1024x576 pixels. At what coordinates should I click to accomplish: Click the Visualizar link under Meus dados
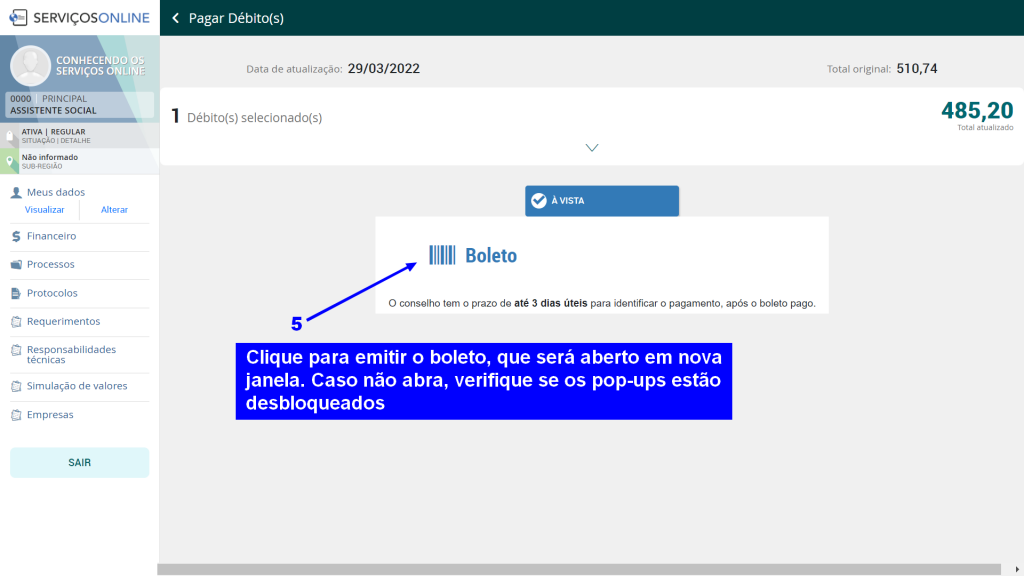(44, 210)
